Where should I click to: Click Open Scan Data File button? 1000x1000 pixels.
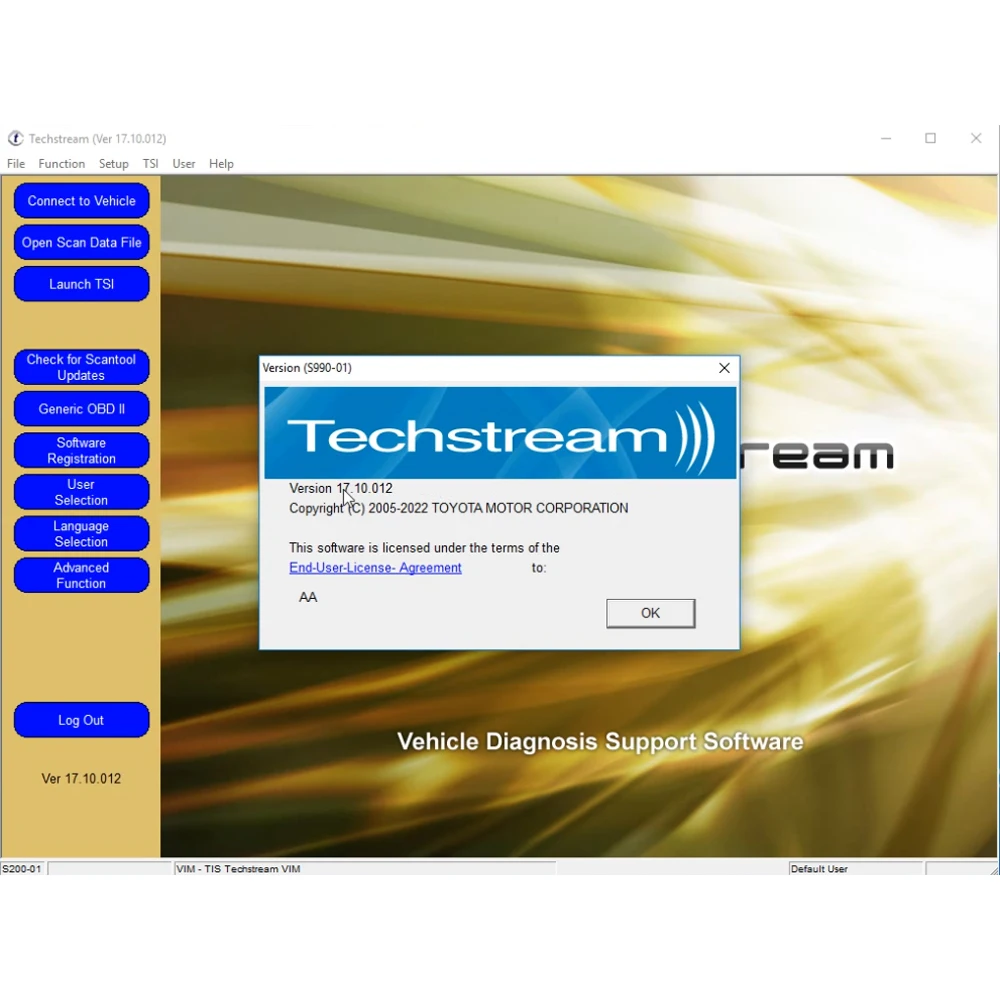[82, 242]
